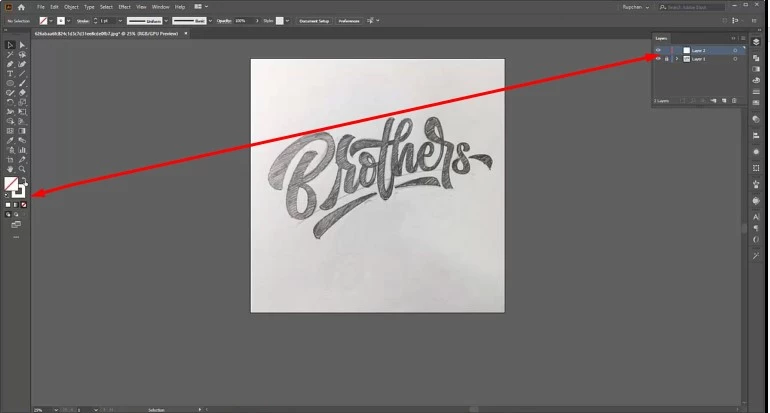Select the Artboard tool
770x413 pixels.
pos(10,160)
